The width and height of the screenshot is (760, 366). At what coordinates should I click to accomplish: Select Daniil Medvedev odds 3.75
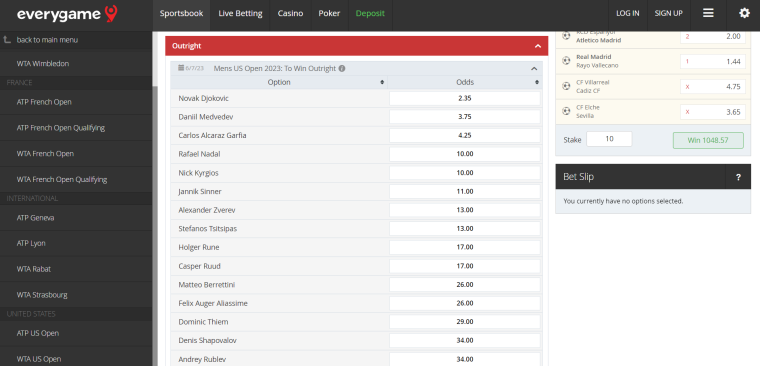[x=464, y=117]
